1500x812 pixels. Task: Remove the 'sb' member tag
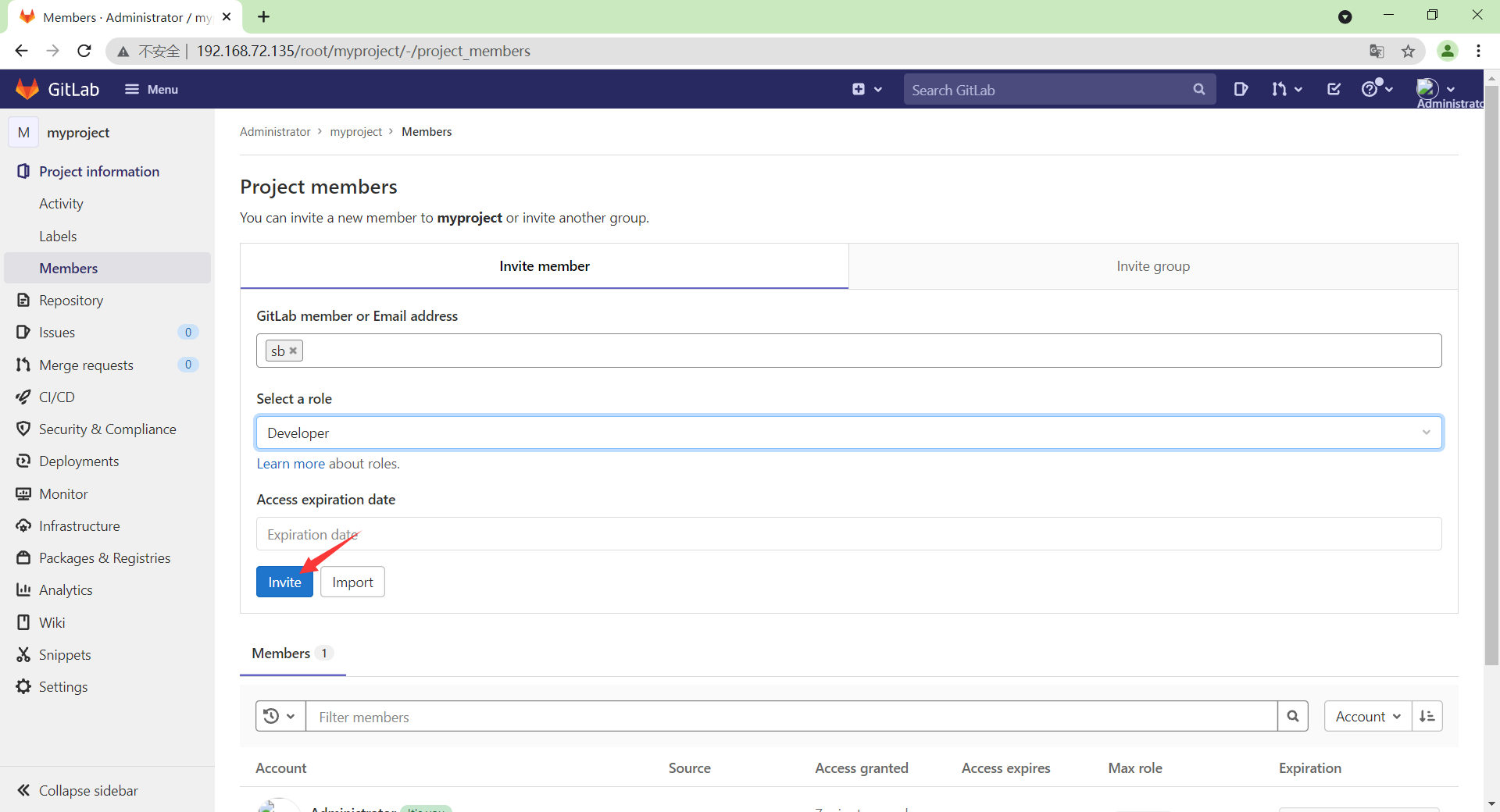294,351
